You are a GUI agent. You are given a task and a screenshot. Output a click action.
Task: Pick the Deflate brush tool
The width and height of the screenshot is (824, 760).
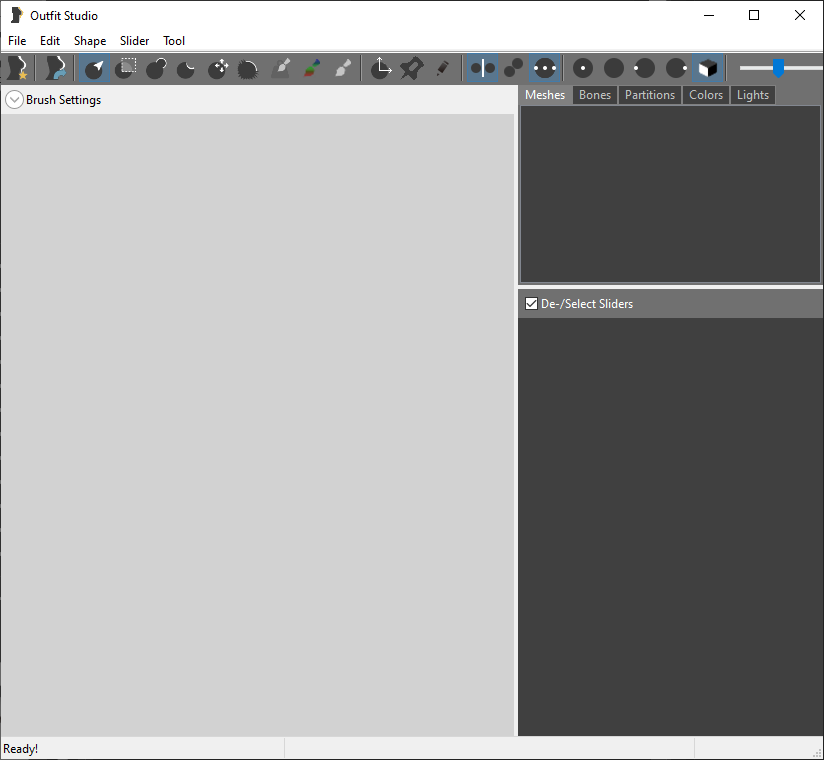[x=187, y=68]
